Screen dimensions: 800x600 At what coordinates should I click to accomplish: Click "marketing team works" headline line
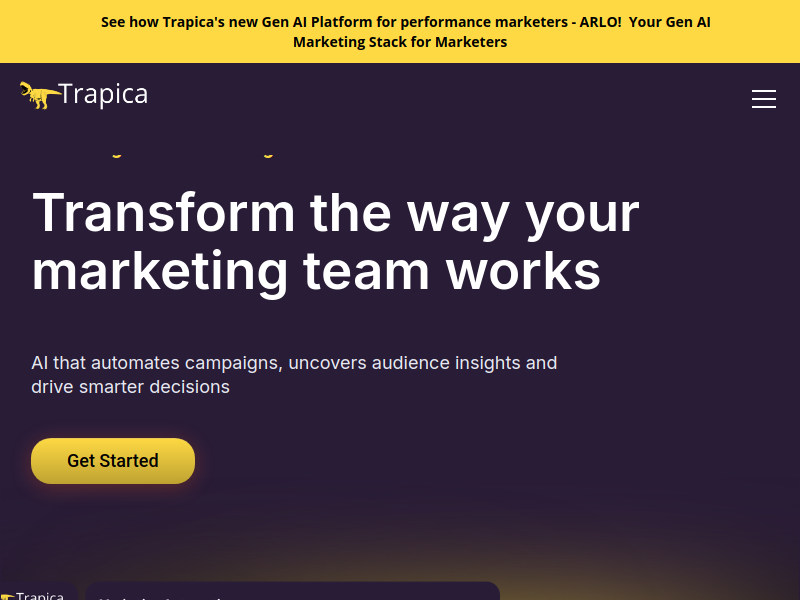point(316,270)
